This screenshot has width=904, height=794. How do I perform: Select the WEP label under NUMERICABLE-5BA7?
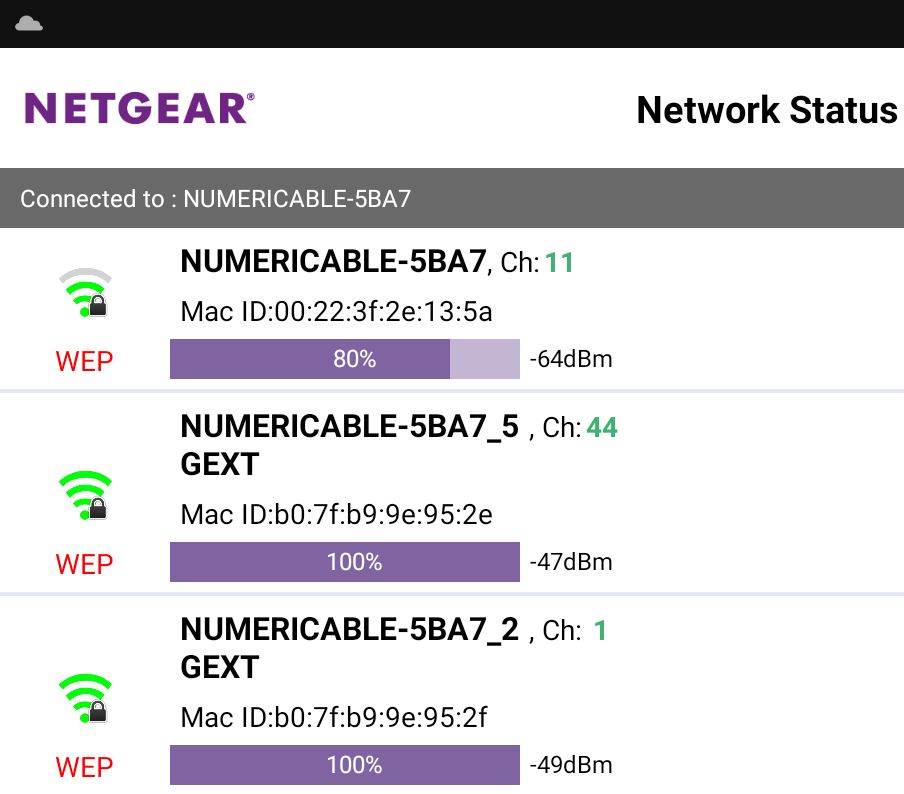pos(84,362)
